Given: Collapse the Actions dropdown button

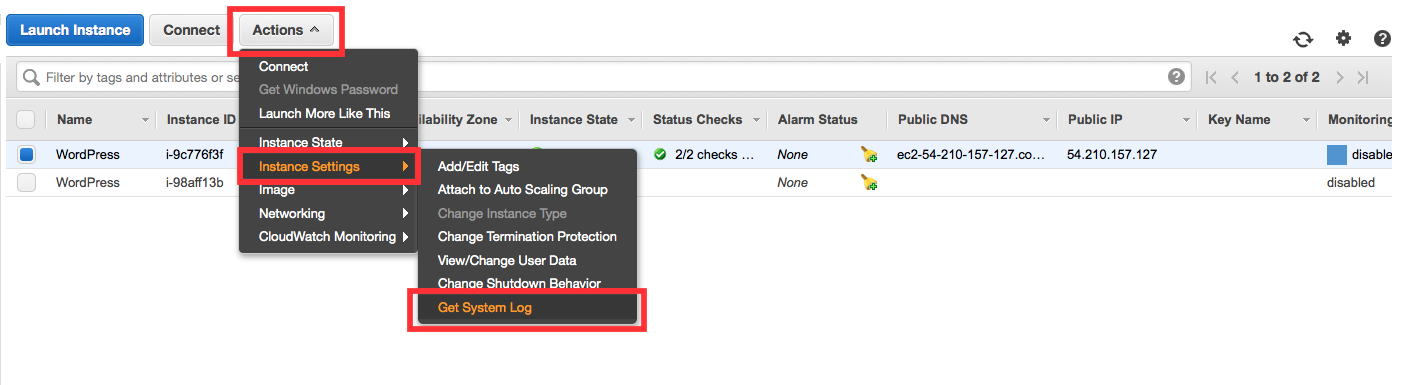Looking at the screenshot, I should [286, 30].
